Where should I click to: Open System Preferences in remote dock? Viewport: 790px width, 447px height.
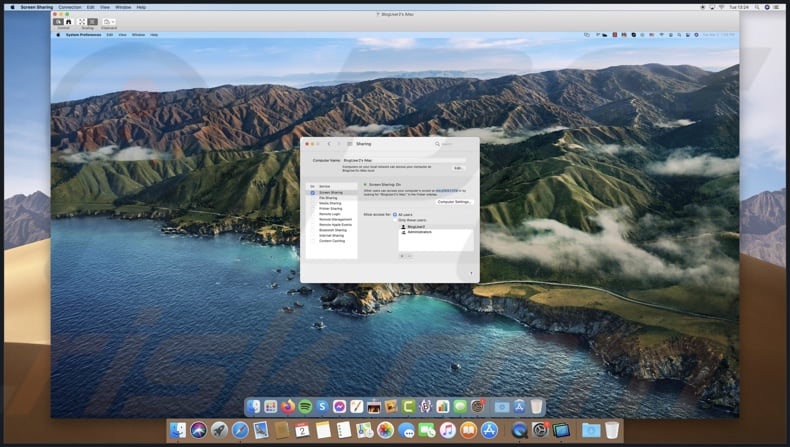477,406
